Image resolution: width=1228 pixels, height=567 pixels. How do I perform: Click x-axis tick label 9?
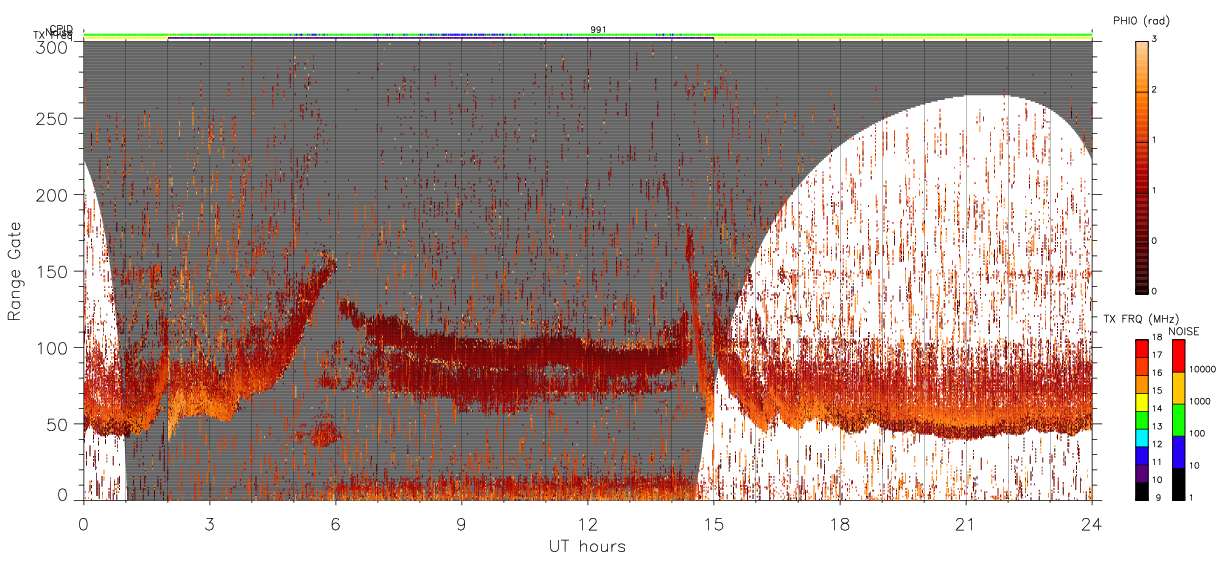(461, 523)
